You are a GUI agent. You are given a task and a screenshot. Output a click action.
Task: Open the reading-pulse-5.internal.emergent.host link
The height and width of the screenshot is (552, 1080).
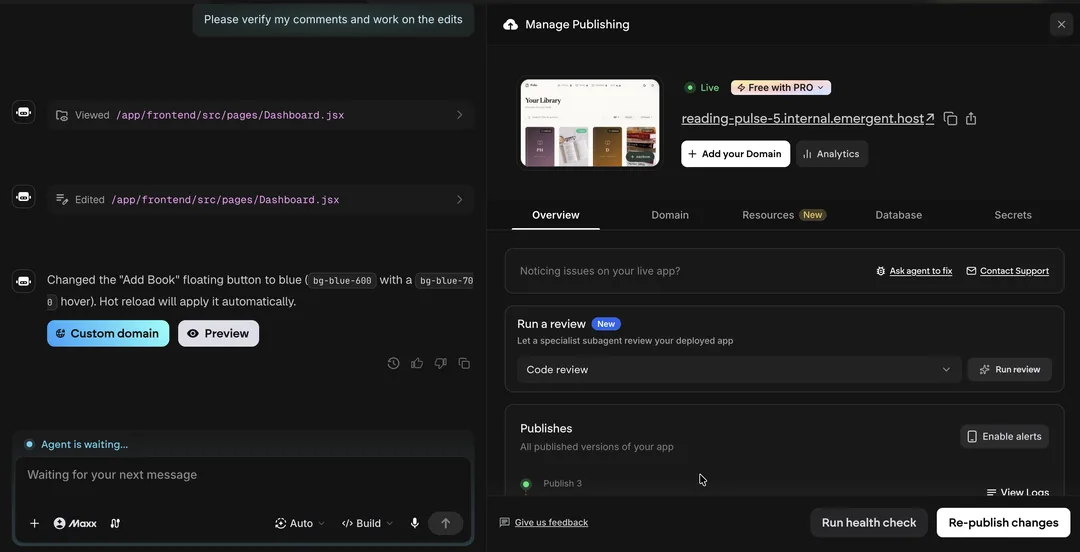pyautogui.click(x=807, y=119)
